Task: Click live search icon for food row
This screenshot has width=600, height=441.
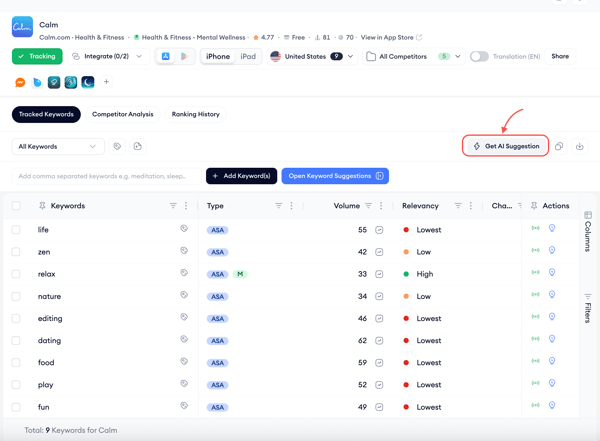Action: tap(535, 361)
